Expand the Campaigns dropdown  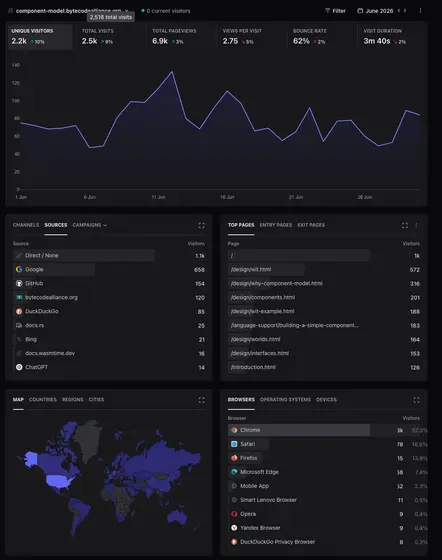[90, 225]
